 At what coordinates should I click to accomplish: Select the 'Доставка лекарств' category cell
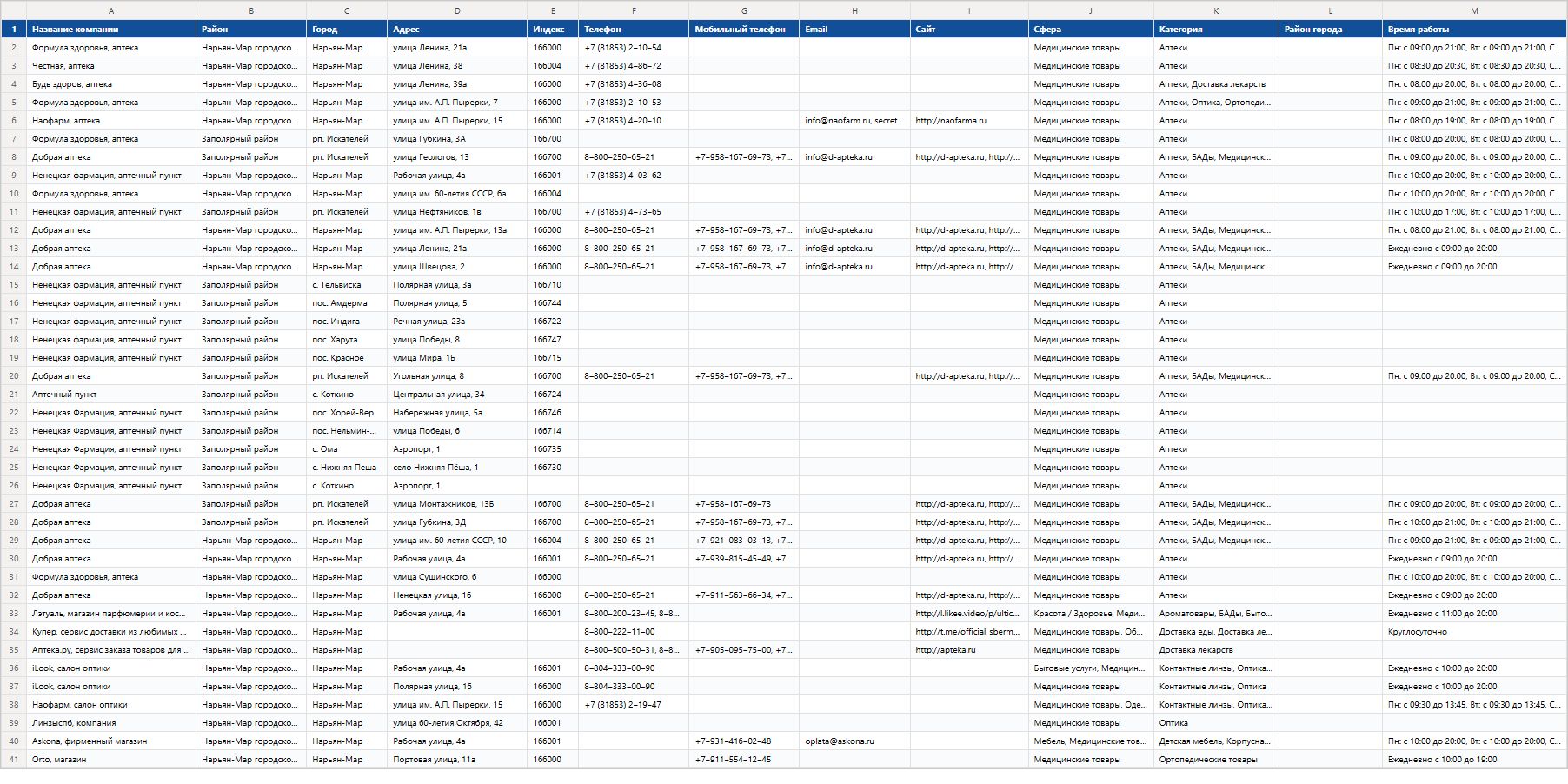click(x=1216, y=650)
